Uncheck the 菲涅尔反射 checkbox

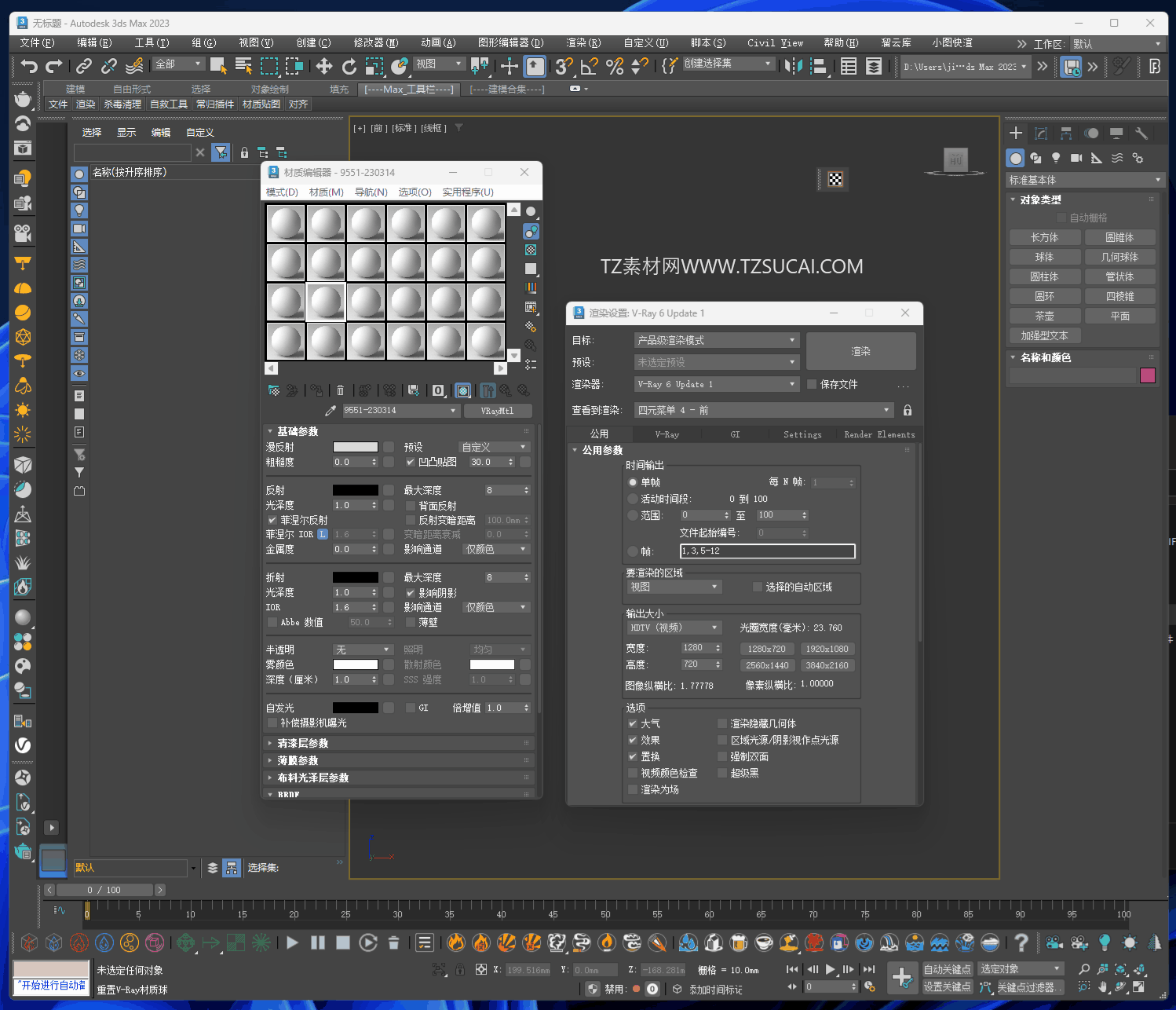click(x=272, y=520)
